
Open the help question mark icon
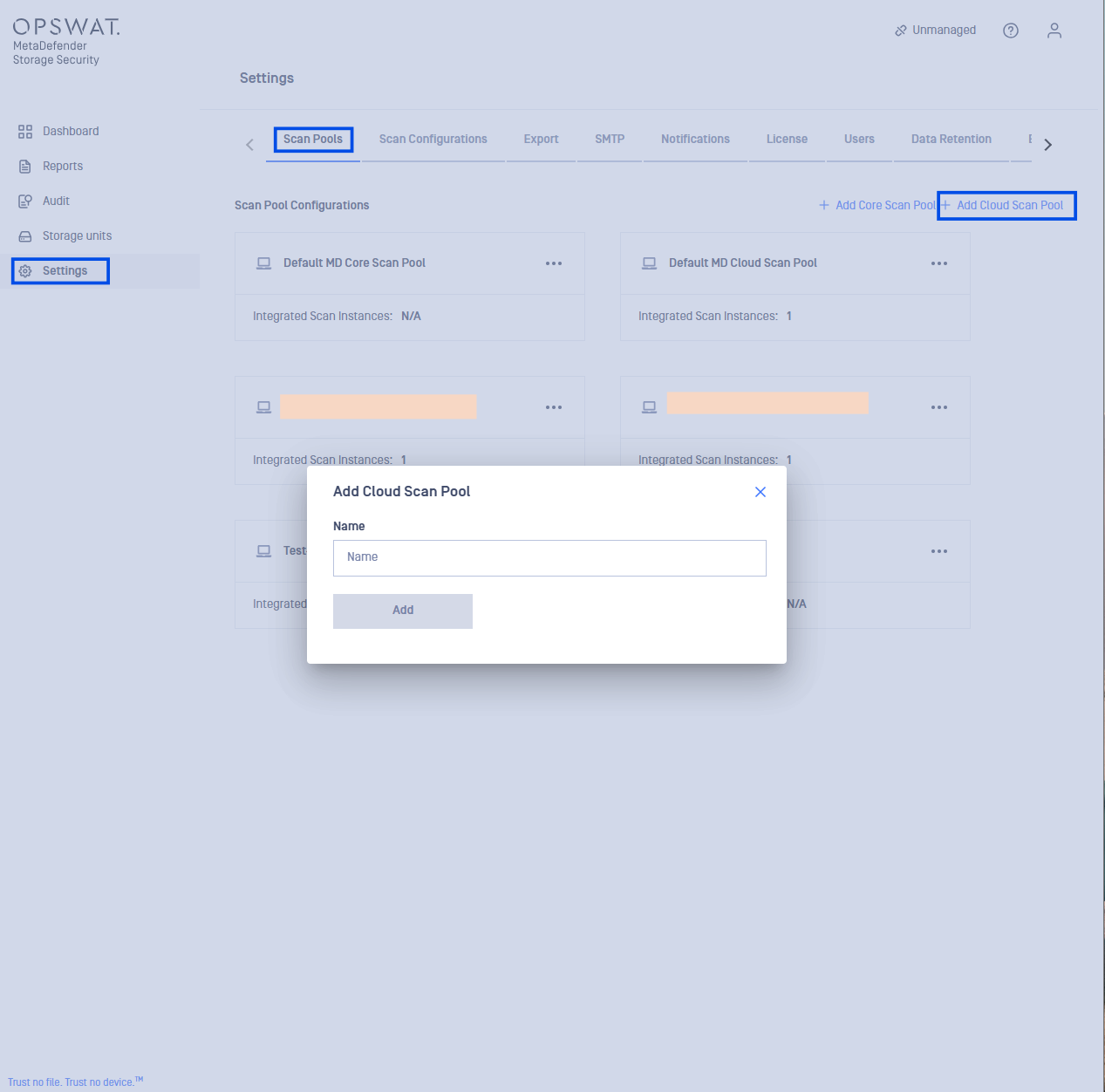[1011, 31]
